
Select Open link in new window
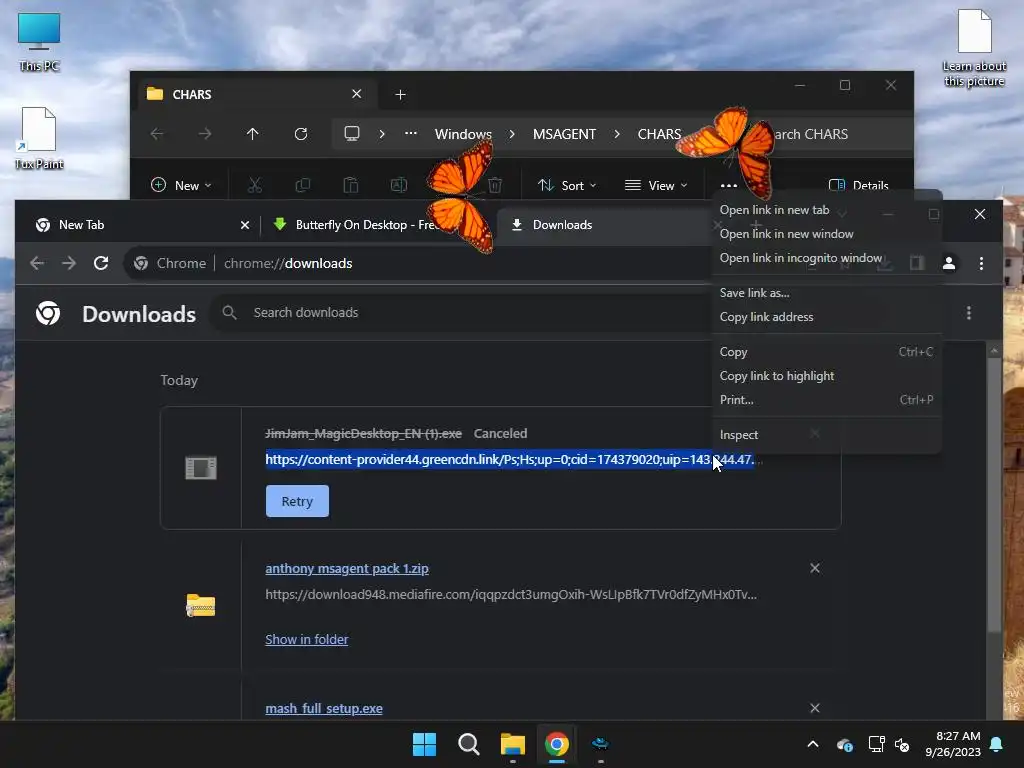[x=786, y=234]
